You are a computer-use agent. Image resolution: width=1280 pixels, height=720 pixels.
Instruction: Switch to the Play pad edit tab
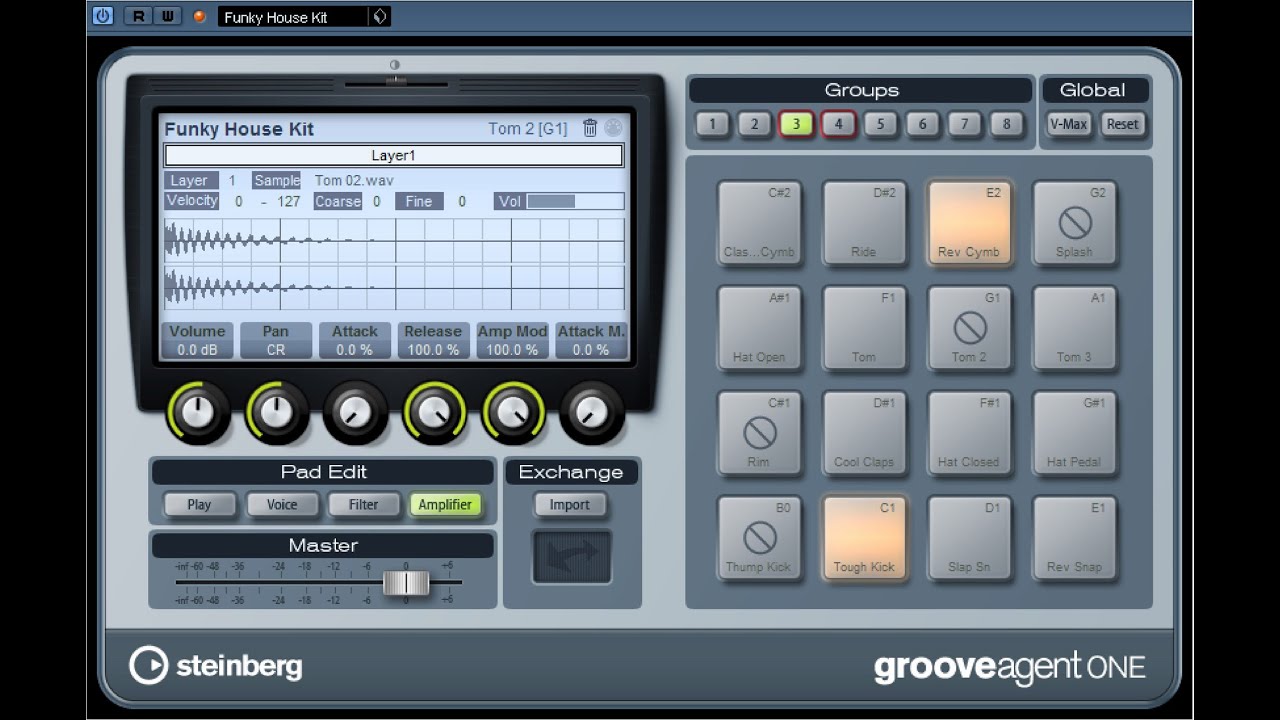(199, 505)
